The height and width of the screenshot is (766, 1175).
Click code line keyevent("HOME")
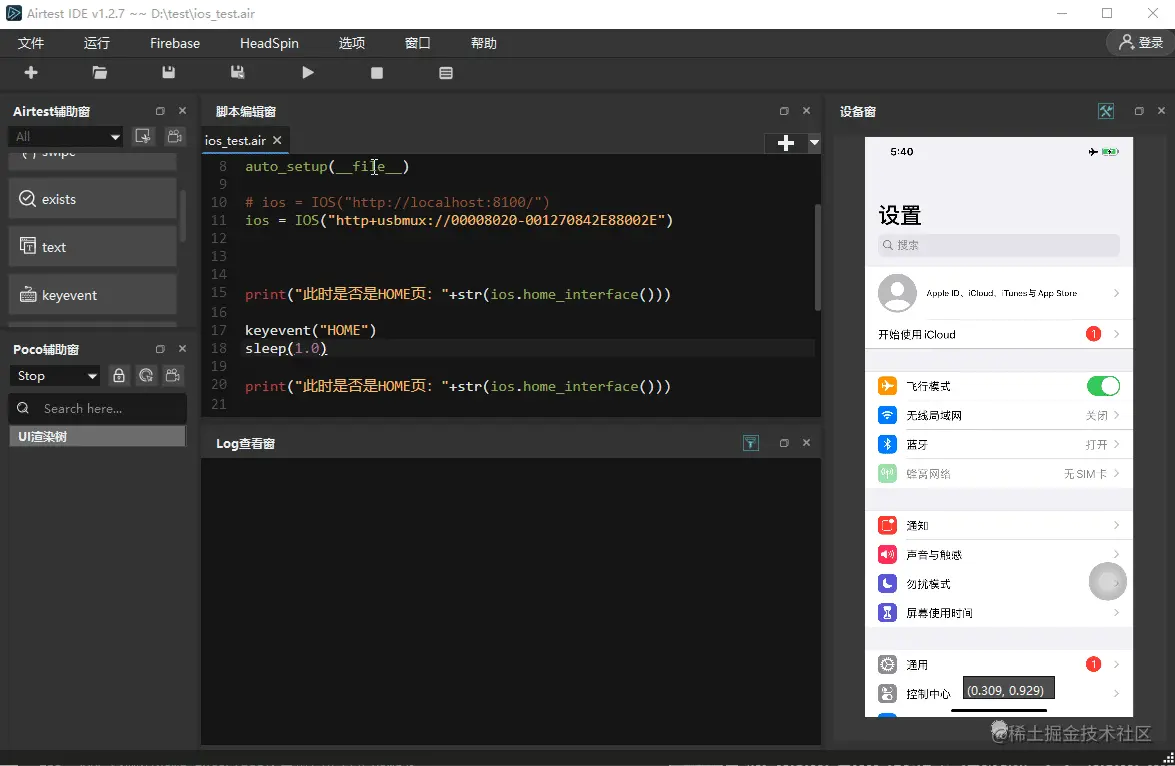point(310,330)
